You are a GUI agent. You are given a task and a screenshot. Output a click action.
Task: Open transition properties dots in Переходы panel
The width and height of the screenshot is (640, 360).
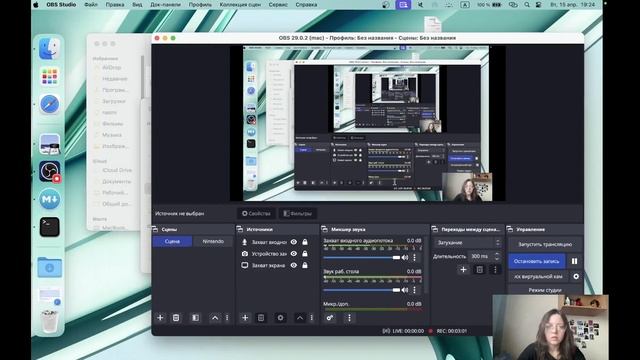(x=495, y=269)
